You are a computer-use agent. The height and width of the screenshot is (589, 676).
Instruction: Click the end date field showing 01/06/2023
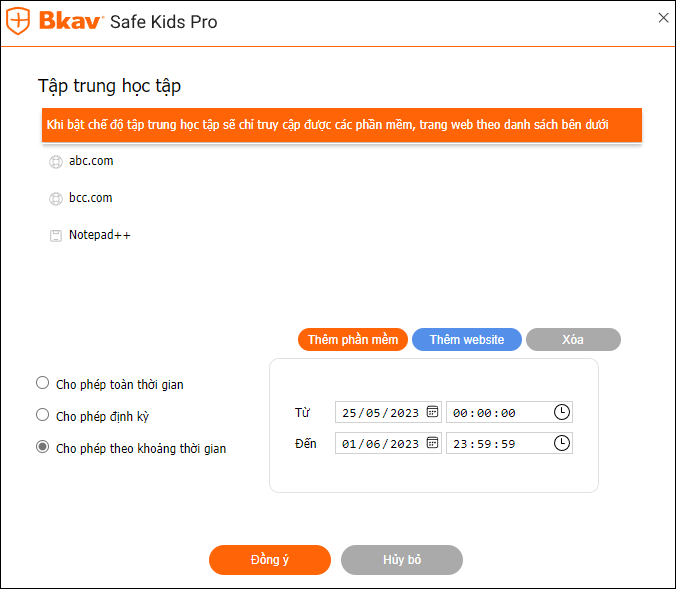click(x=380, y=443)
